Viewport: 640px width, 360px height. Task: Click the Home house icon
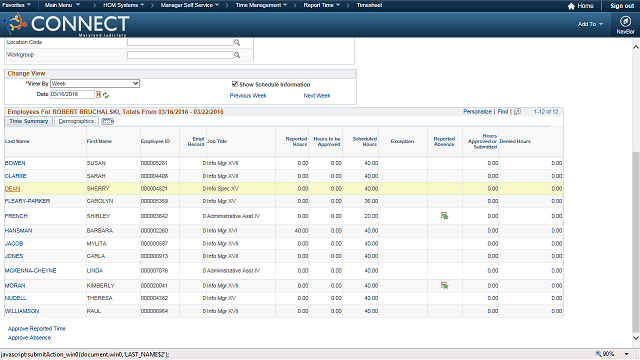click(571, 6)
